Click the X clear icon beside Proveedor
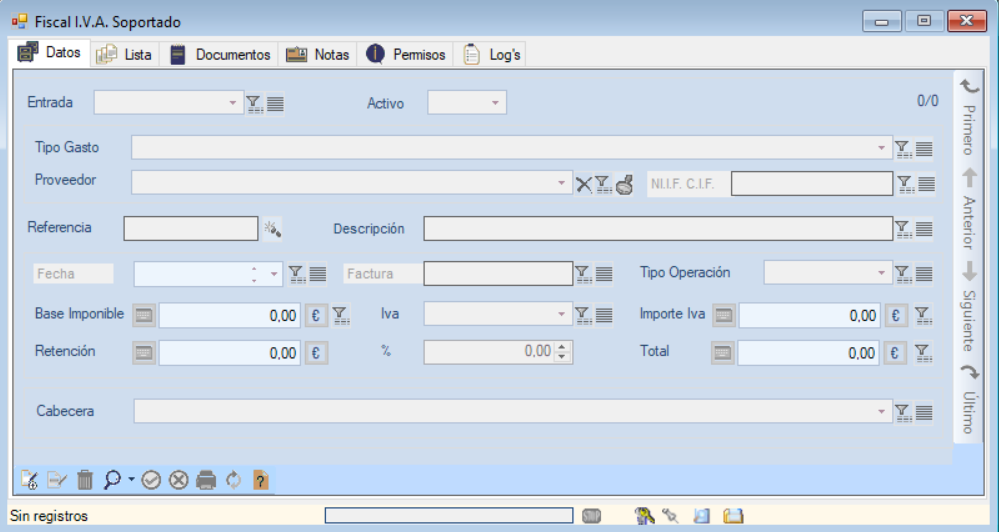 click(584, 183)
